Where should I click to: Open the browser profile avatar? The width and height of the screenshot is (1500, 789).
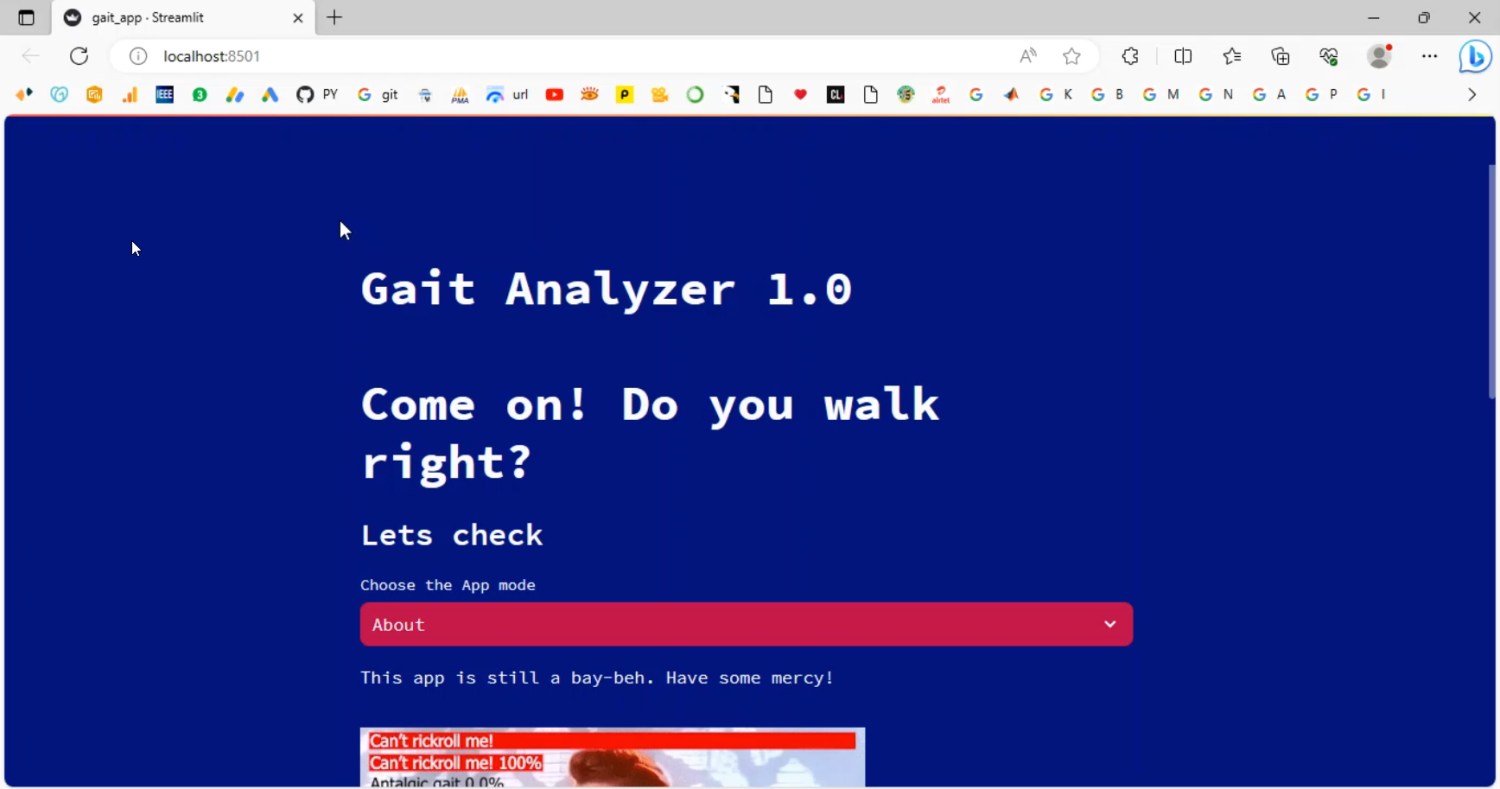coord(1378,56)
